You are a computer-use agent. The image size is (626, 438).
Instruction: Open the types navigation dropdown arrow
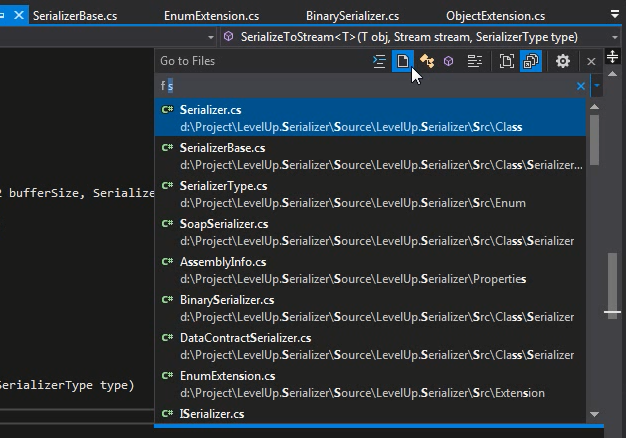click(x=211, y=38)
